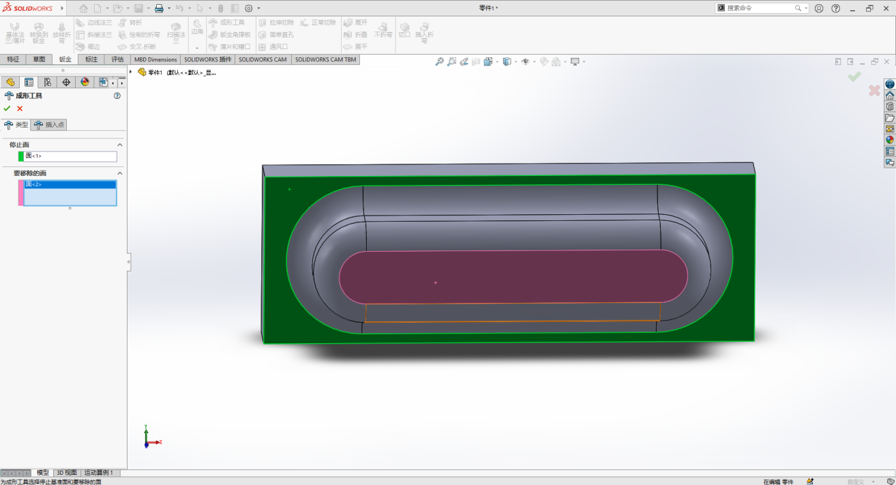Click the 搜索命令 search box
The width and height of the screenshot is (896, 485).
click(762, 8)
